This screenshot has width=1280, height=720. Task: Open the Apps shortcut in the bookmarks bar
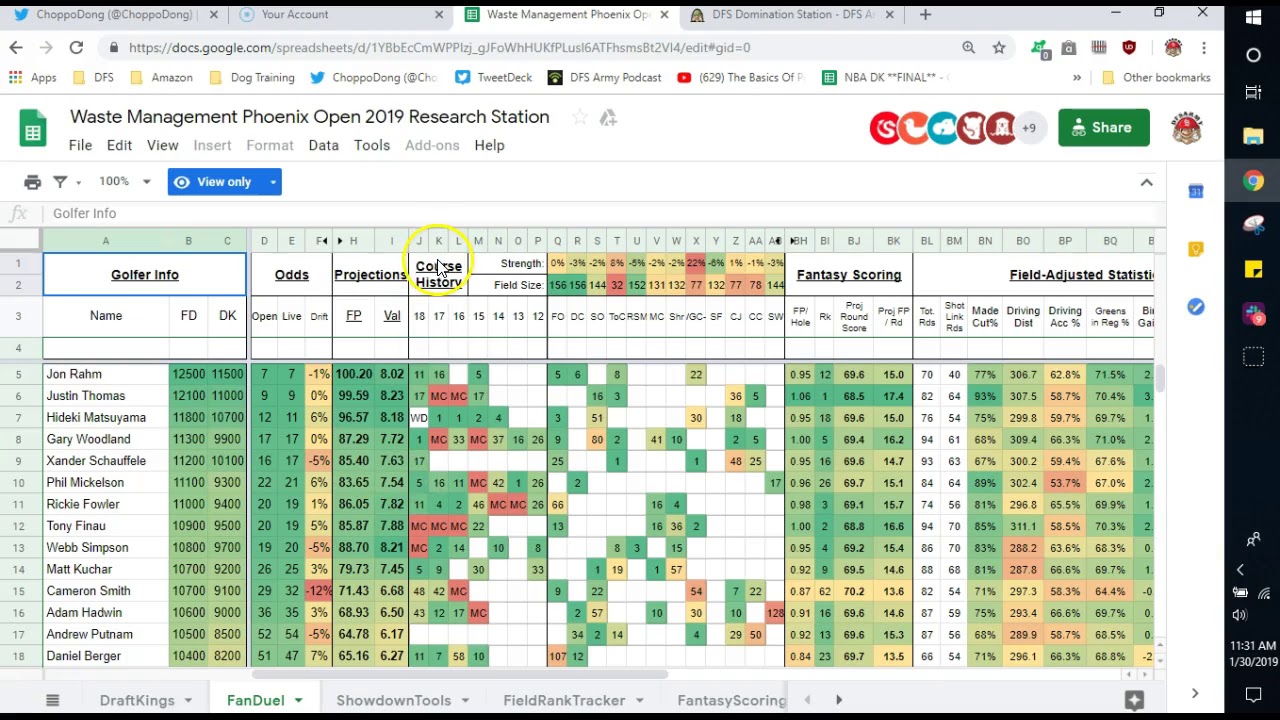point(32,77)
